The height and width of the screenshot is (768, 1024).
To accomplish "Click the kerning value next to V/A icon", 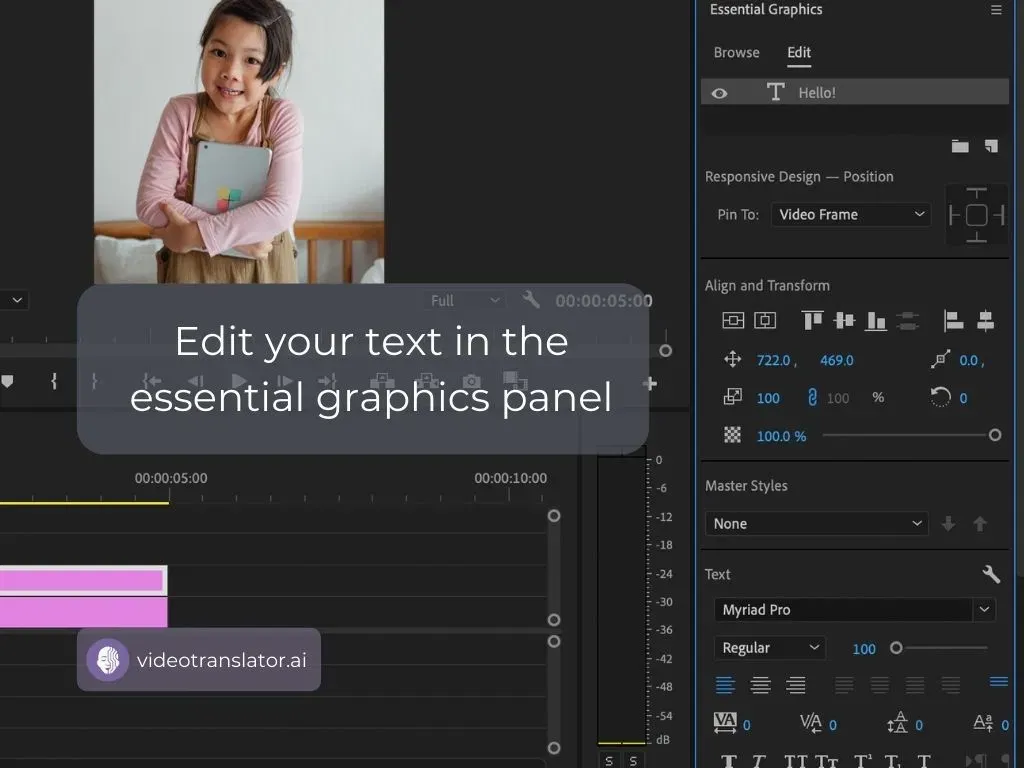I will click(x=833, y=725).
